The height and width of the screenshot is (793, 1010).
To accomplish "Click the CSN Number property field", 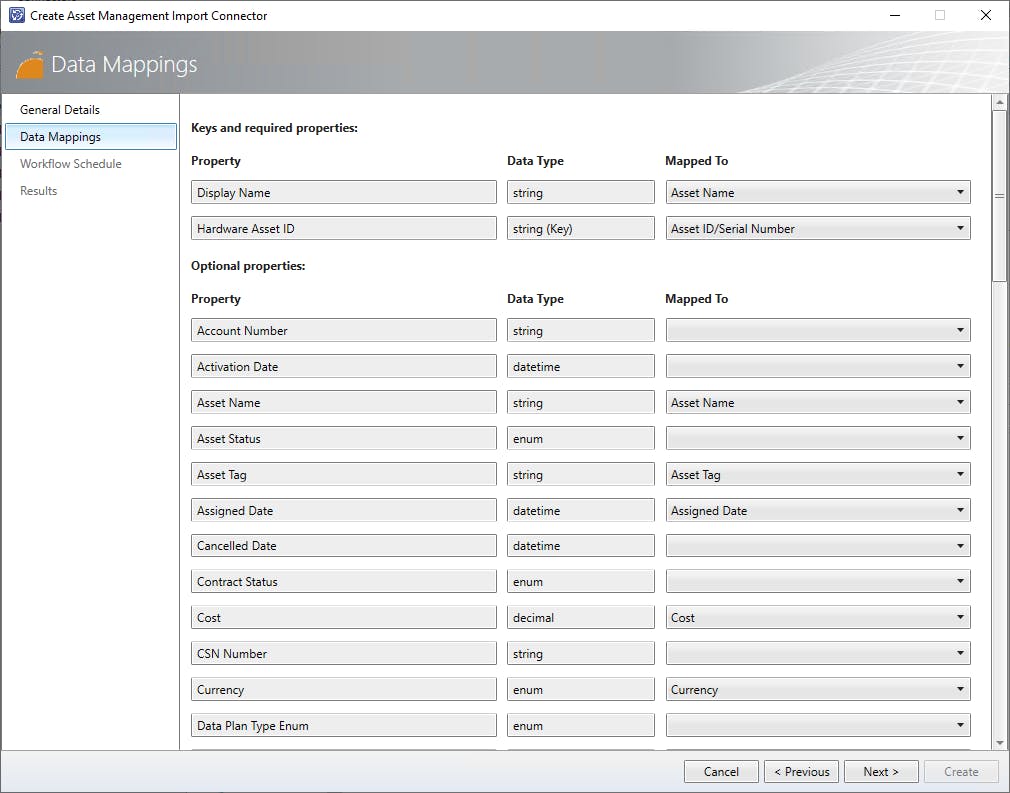I will click(343, 654).
